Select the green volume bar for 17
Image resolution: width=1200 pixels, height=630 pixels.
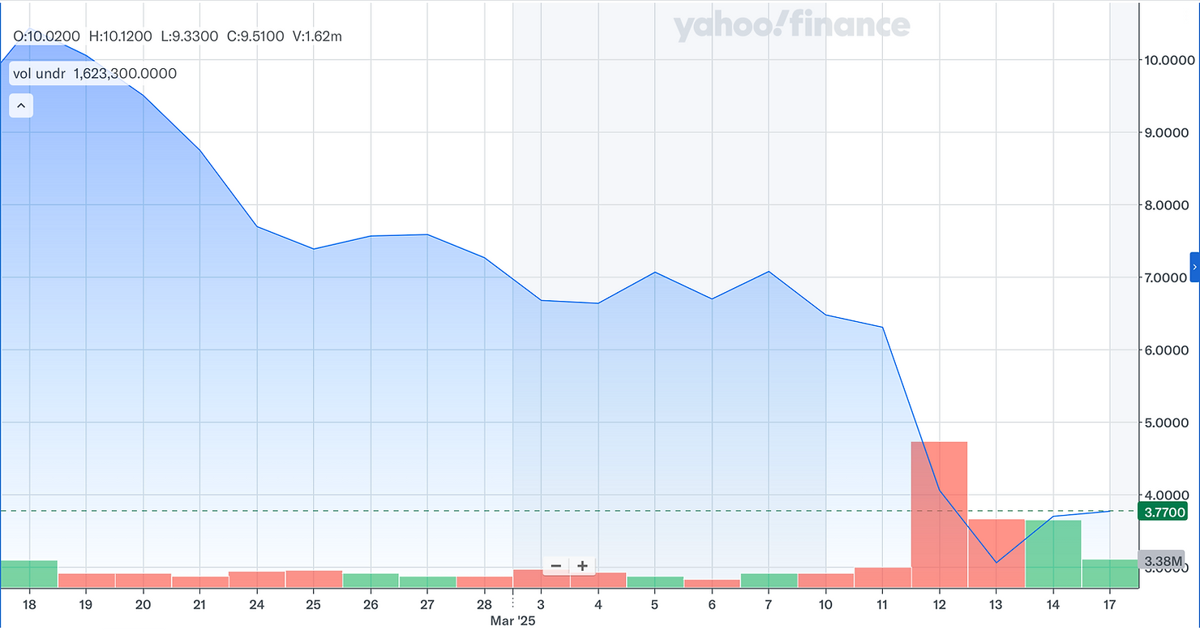coord(1110,573)
